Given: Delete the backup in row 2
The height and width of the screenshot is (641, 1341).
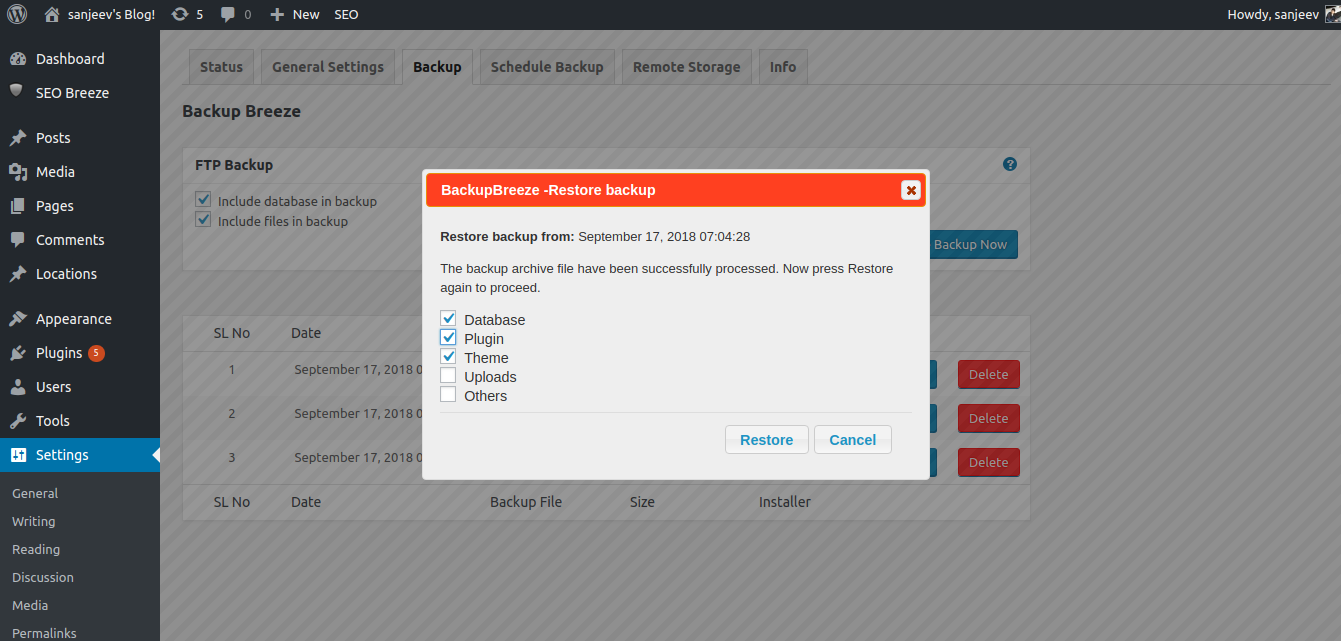Looking at the screenshot, I should pos(989,419).
